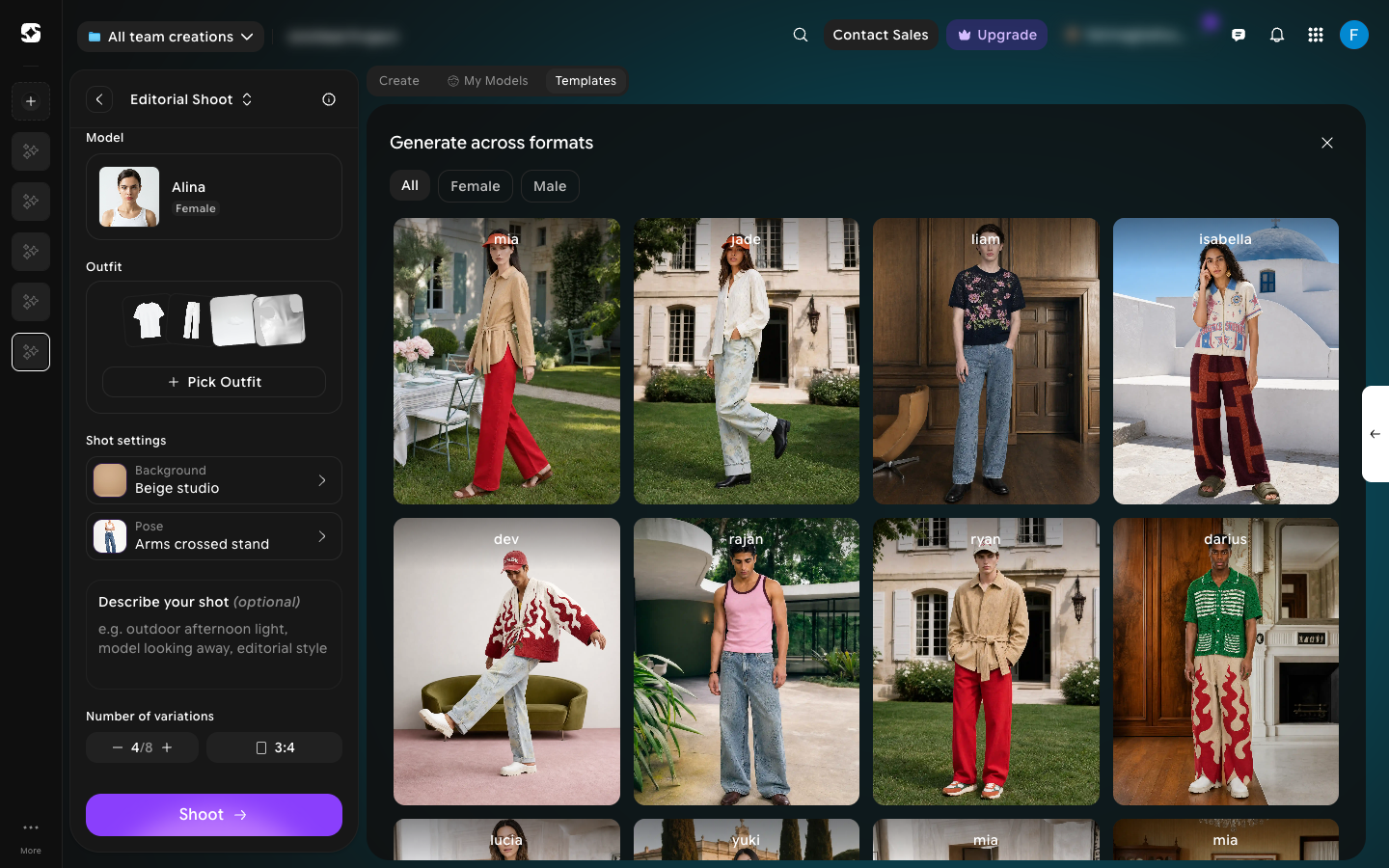Expand the Editorial Shoot mode selector

click(192, 99)
